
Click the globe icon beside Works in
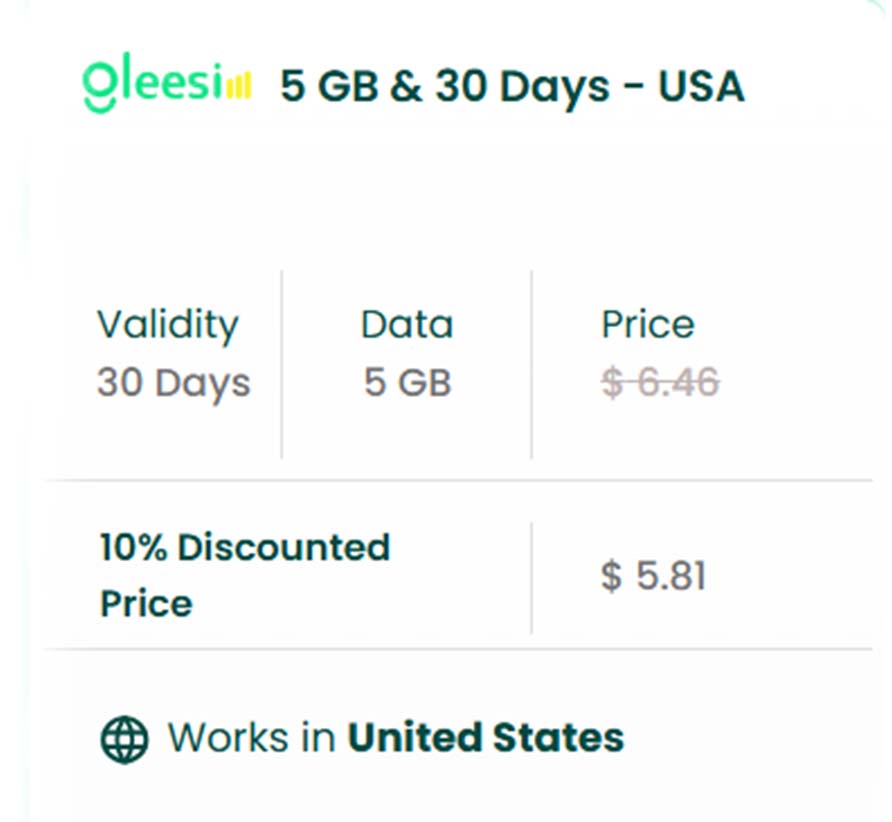tap(125, 739)
